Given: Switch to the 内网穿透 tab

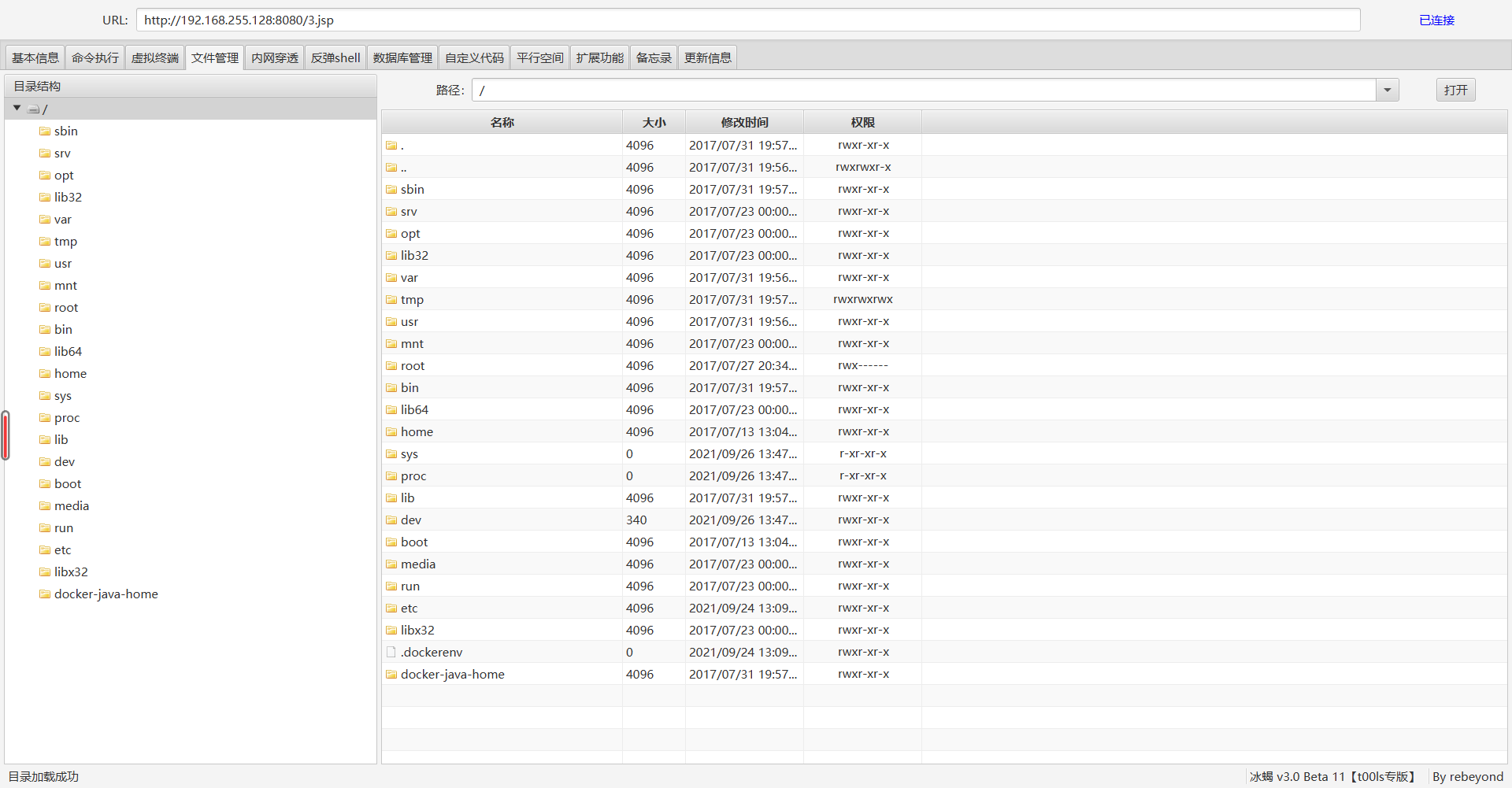Looking at the screenshot, I should (275, 57).
